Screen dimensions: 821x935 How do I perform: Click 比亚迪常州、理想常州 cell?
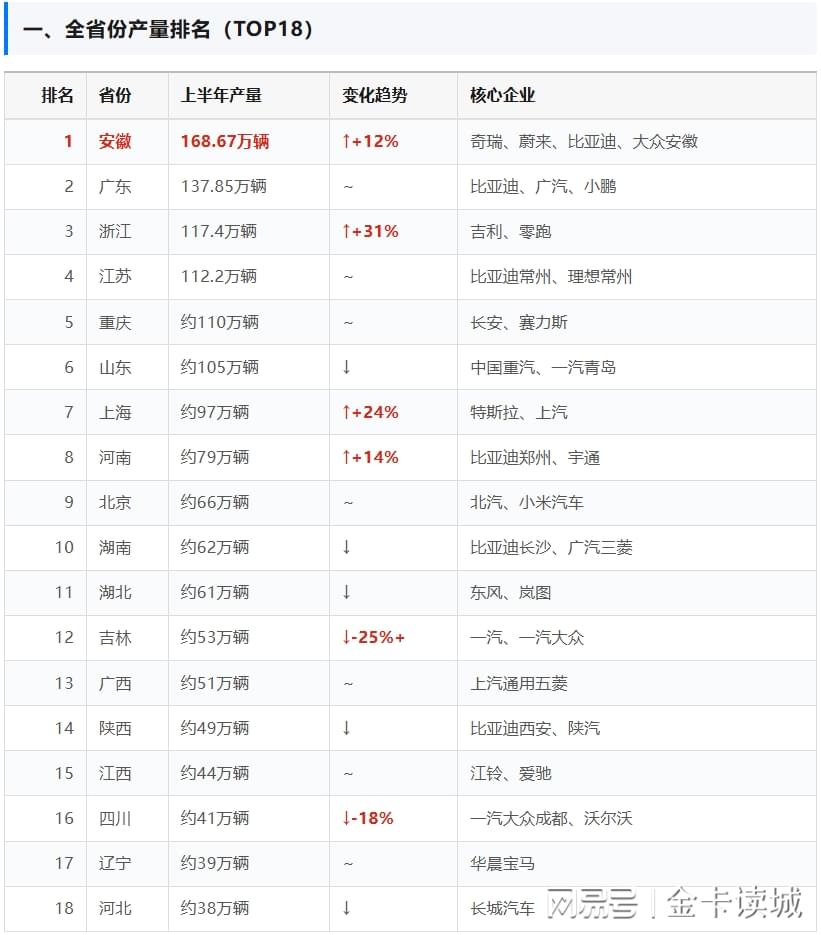(x=551, y=277)
